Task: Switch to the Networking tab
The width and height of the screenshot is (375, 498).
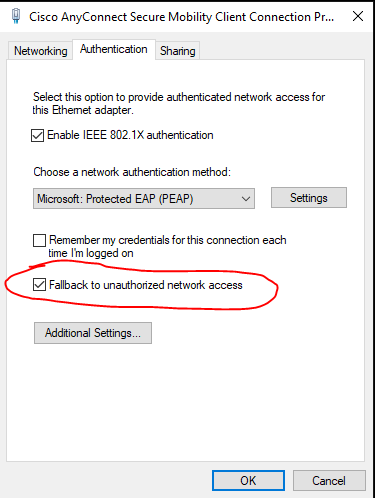Action: pos(40,51)
